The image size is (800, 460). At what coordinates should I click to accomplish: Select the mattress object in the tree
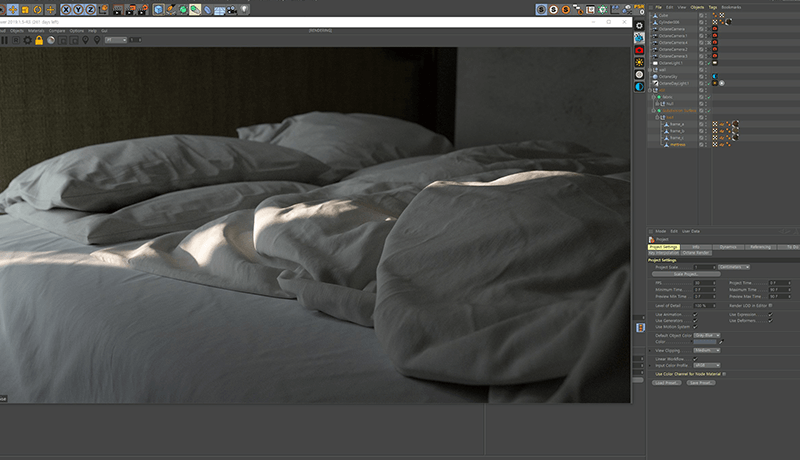[x=678, y=145]
